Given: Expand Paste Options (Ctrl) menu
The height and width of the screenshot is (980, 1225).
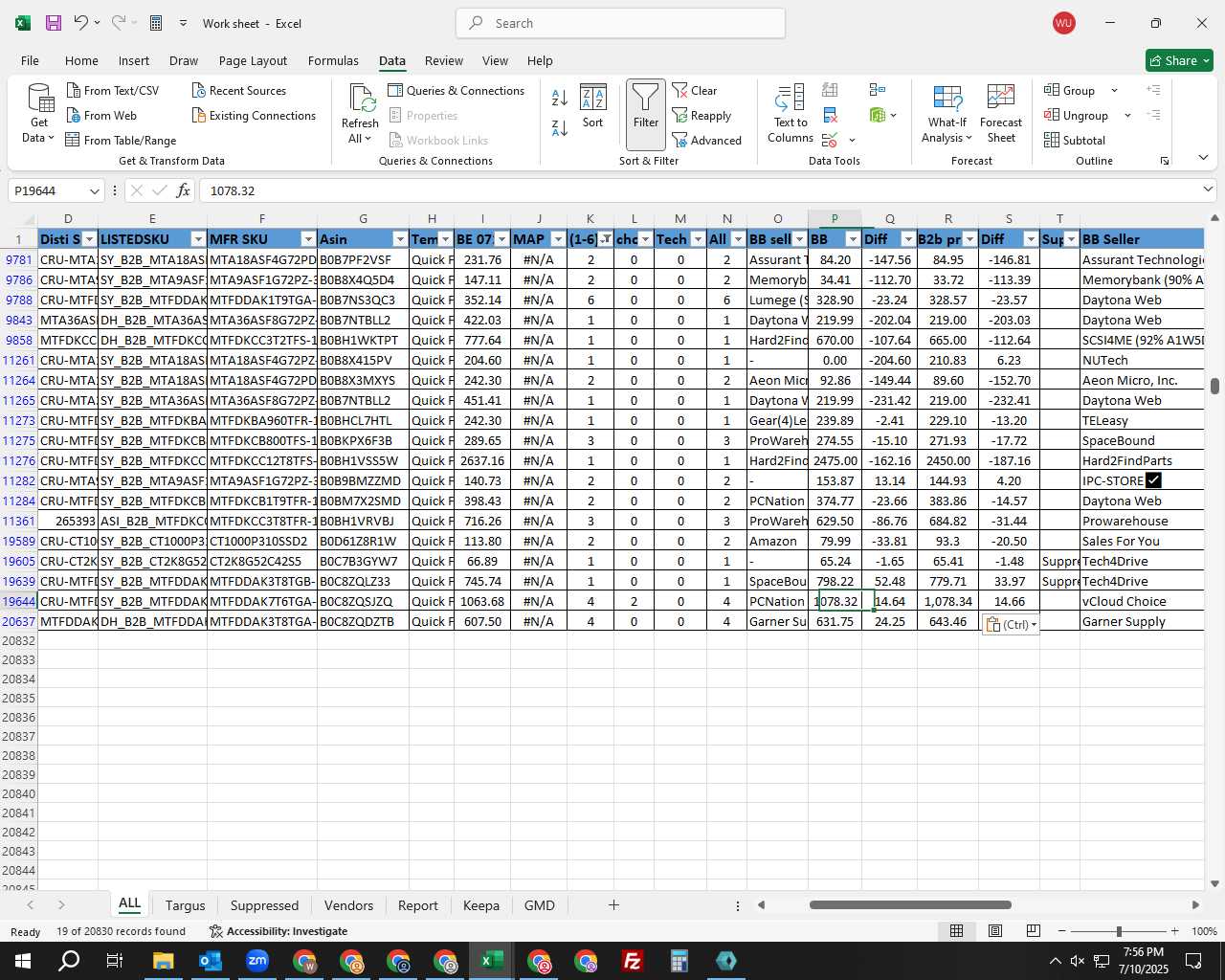Looking at the screenshot, I should [x=1011, y=624].
